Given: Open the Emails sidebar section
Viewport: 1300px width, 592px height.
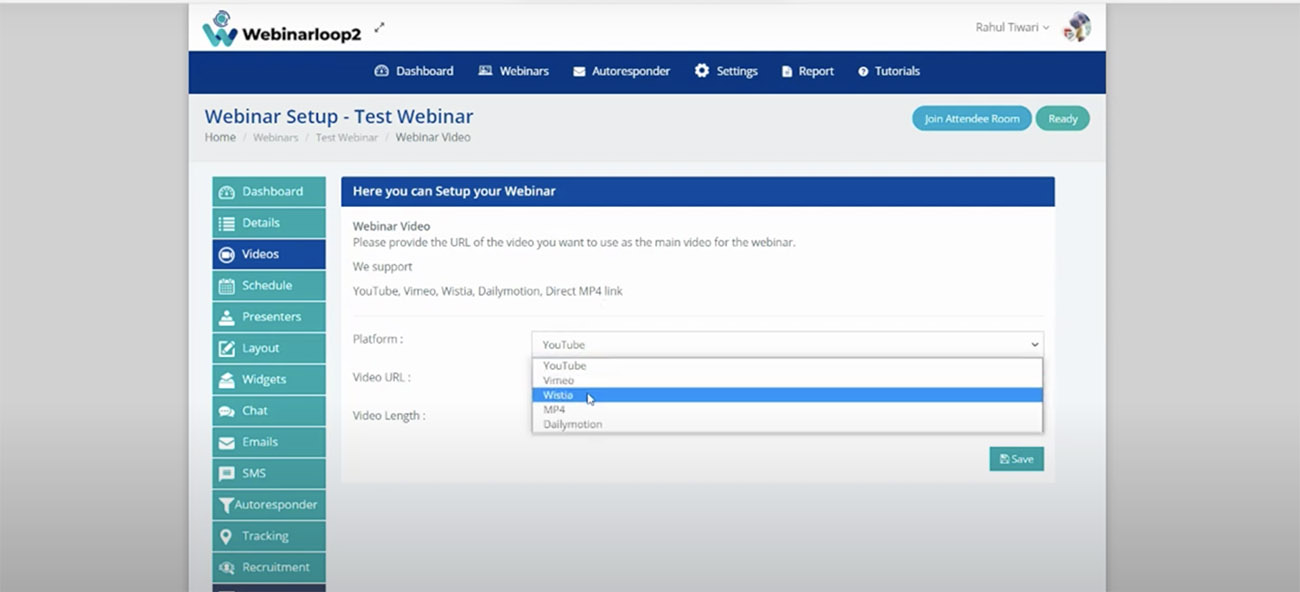Looking at the screenshot, I should [x=269, y=442].
